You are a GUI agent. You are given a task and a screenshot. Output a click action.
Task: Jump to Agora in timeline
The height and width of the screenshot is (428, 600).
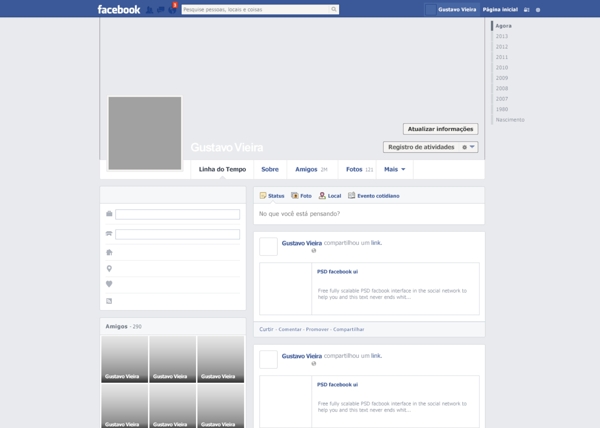pyautogui.click(x=504, y=26)
